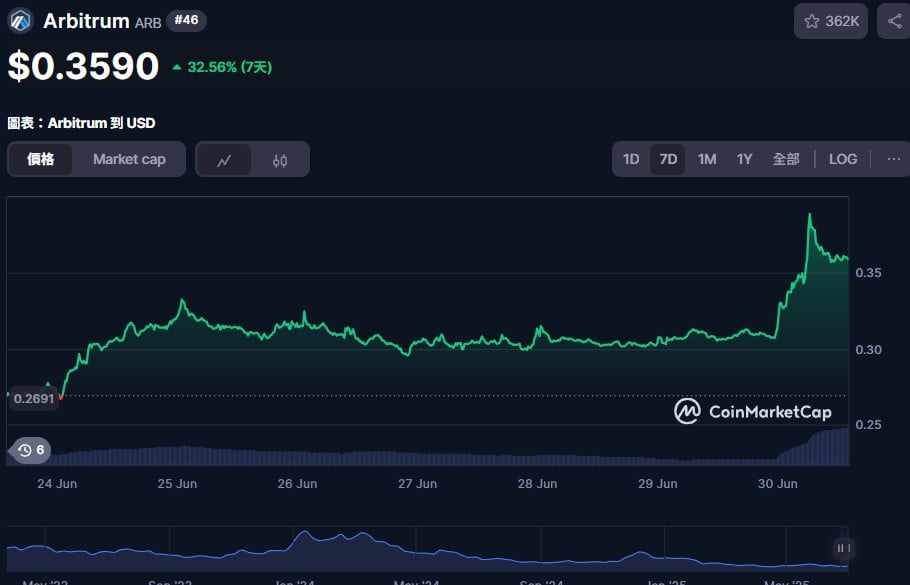Select the 1D timeframe tab

(x=631, y=159)
